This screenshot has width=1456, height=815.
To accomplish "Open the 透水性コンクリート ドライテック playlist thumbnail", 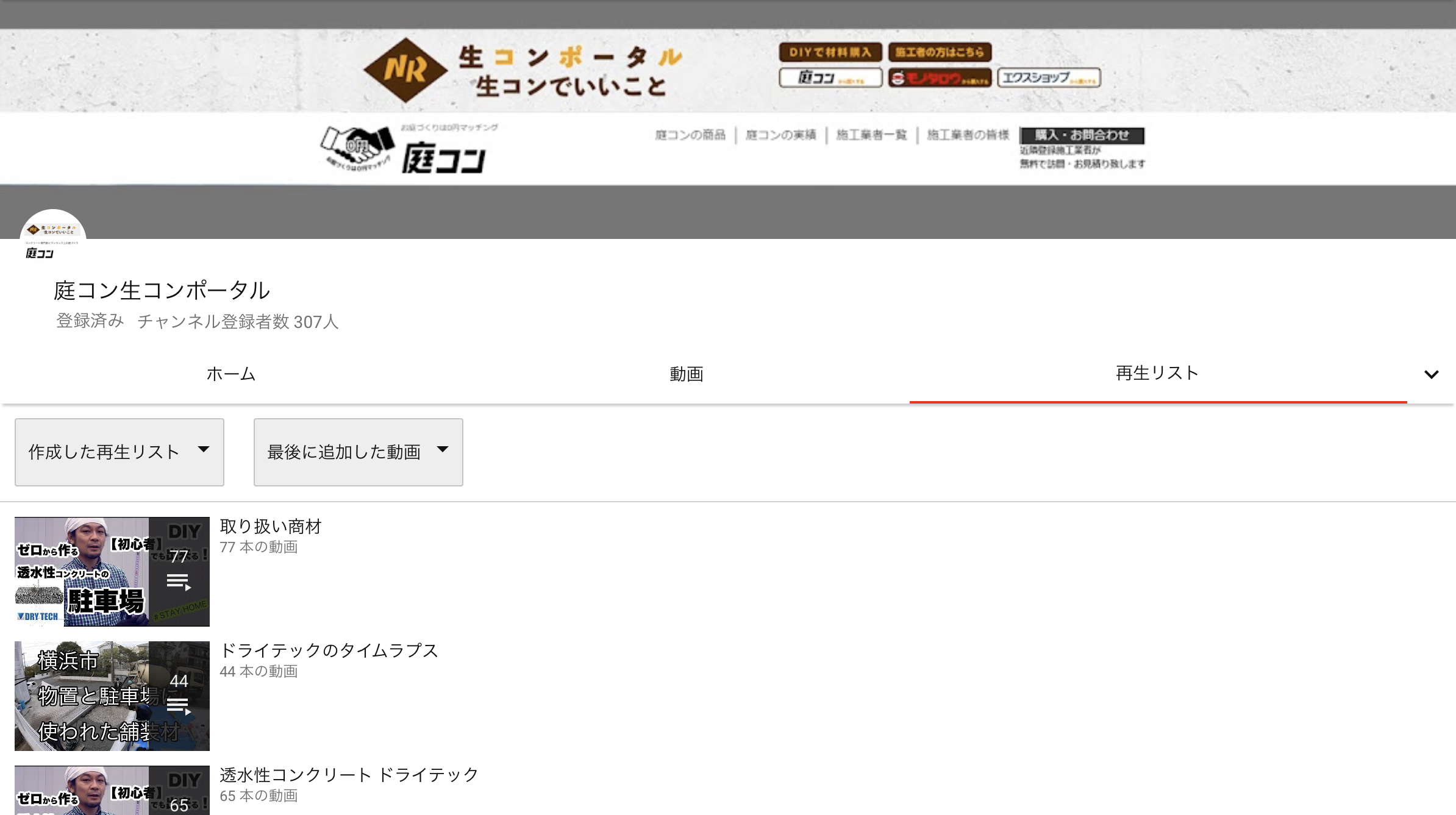I will click(x=112, y=790).
